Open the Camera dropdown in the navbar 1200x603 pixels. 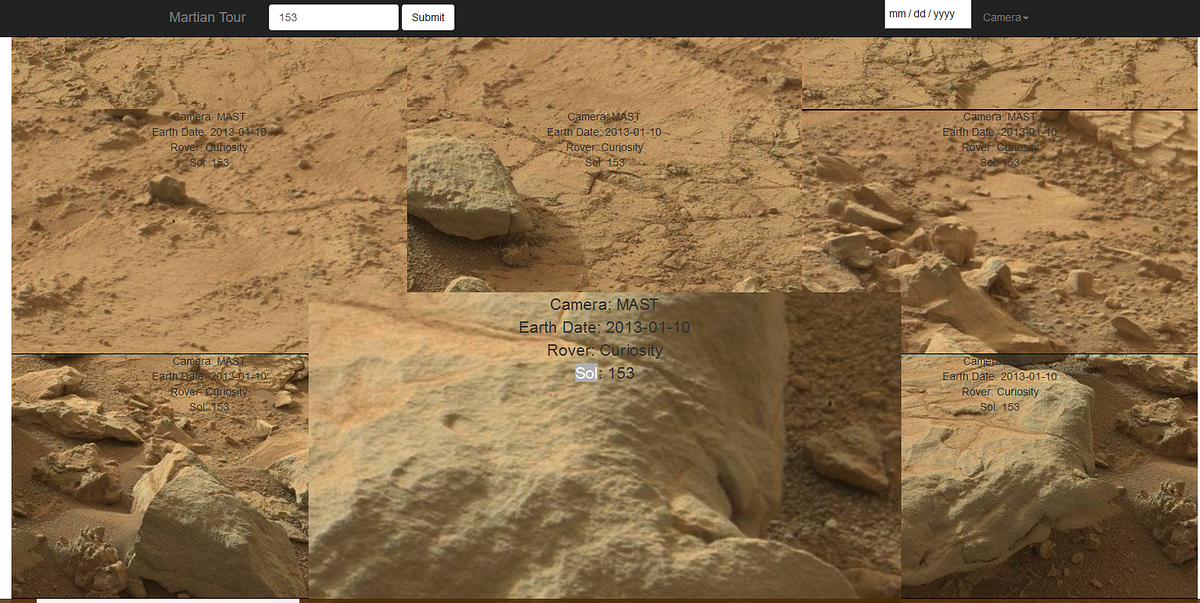tap(1003, 16)
